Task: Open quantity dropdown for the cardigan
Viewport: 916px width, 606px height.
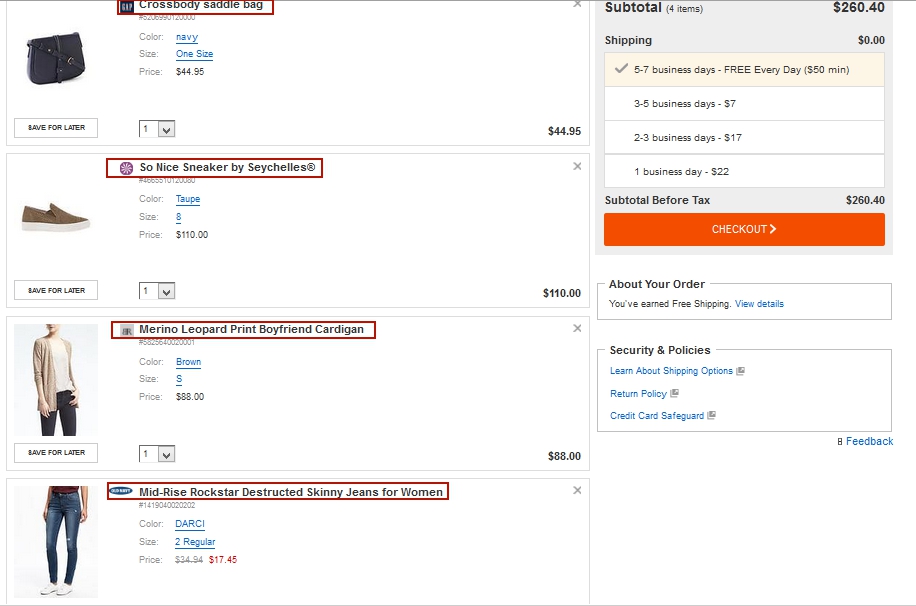Action: coord(158,454)
